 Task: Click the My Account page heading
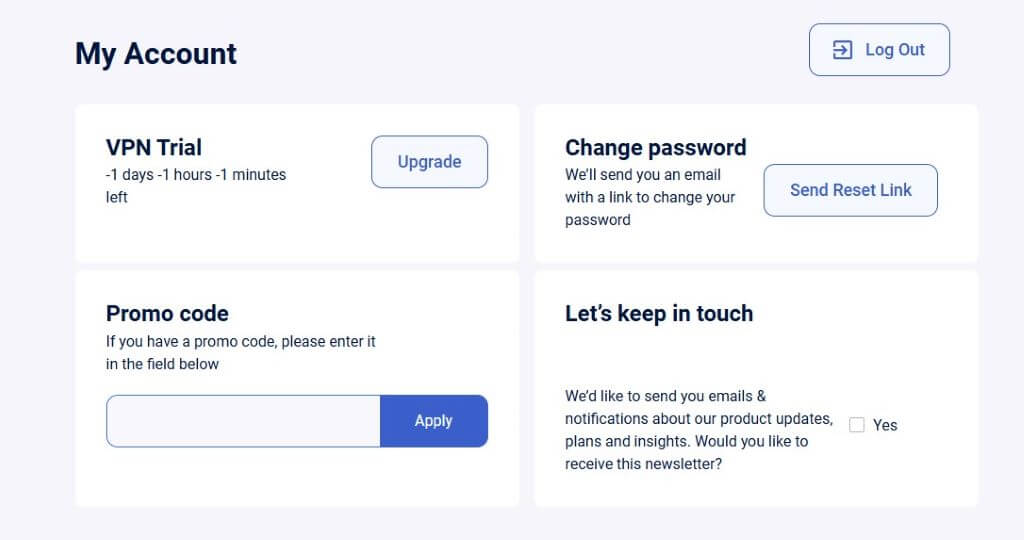click(x=156, y=53)
